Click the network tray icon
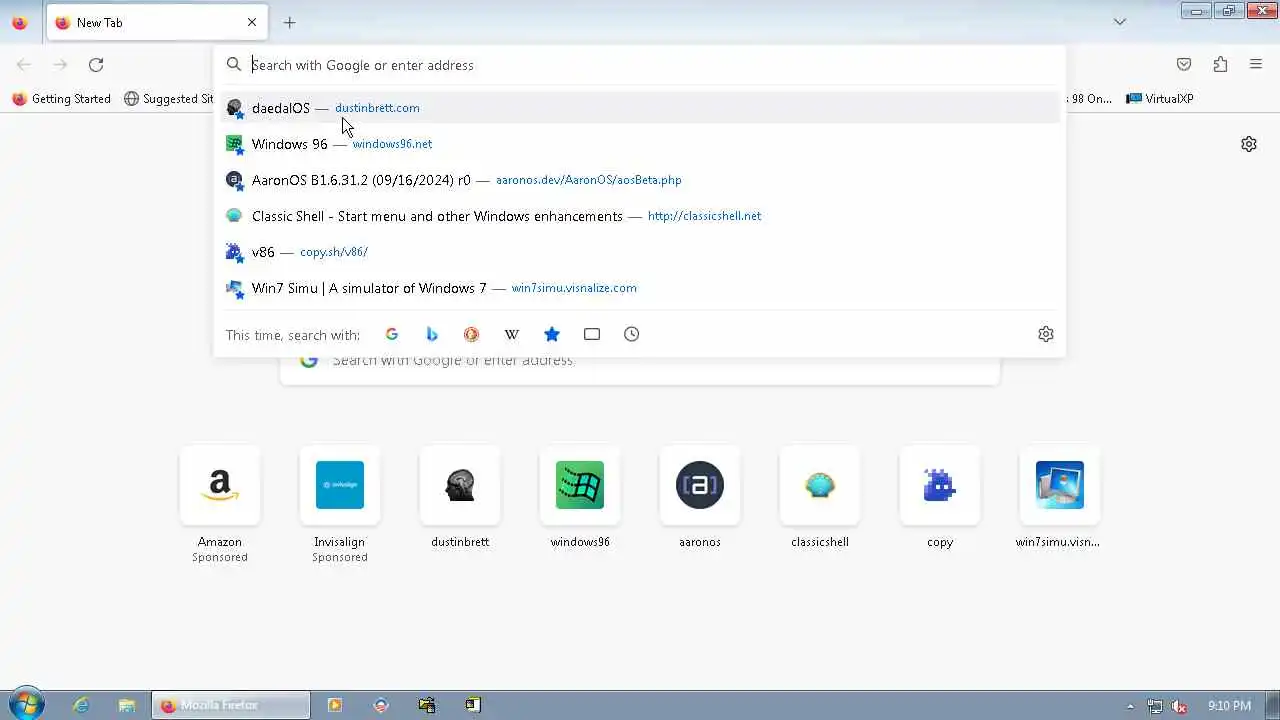Viewport: 1280px width, 720px height. click(1155, 706)
